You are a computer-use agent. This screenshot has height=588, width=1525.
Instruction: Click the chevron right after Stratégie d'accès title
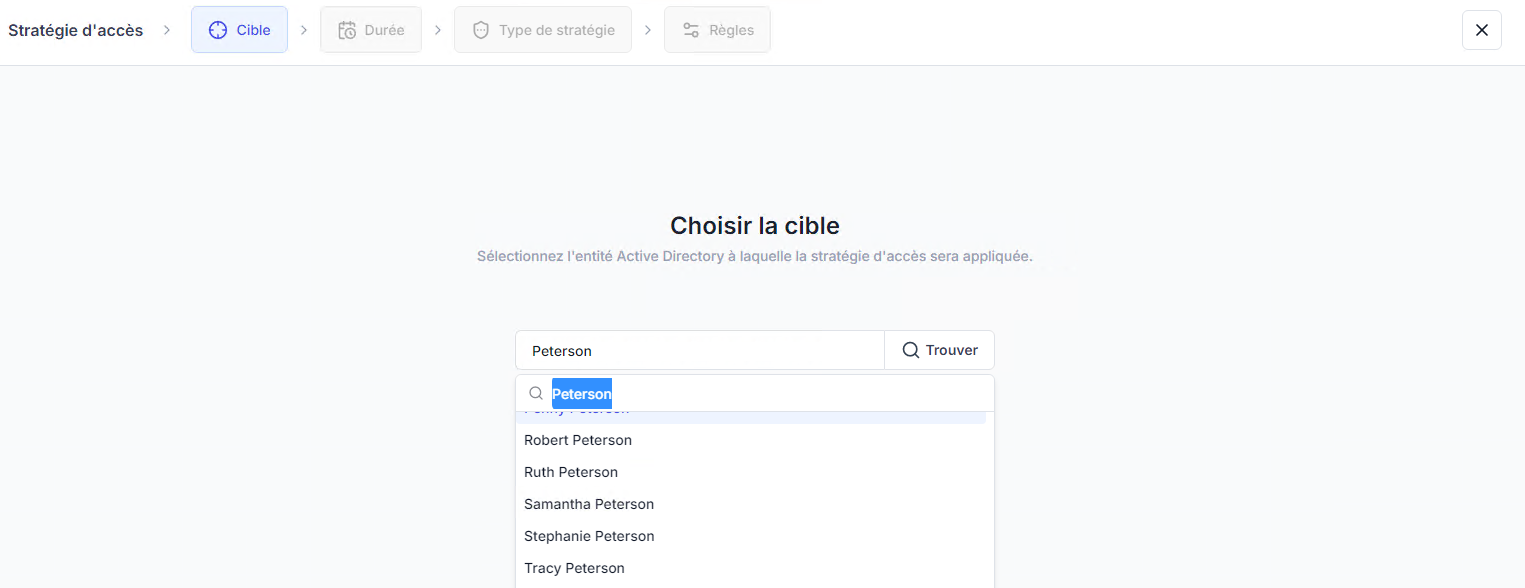click(167, 30)
